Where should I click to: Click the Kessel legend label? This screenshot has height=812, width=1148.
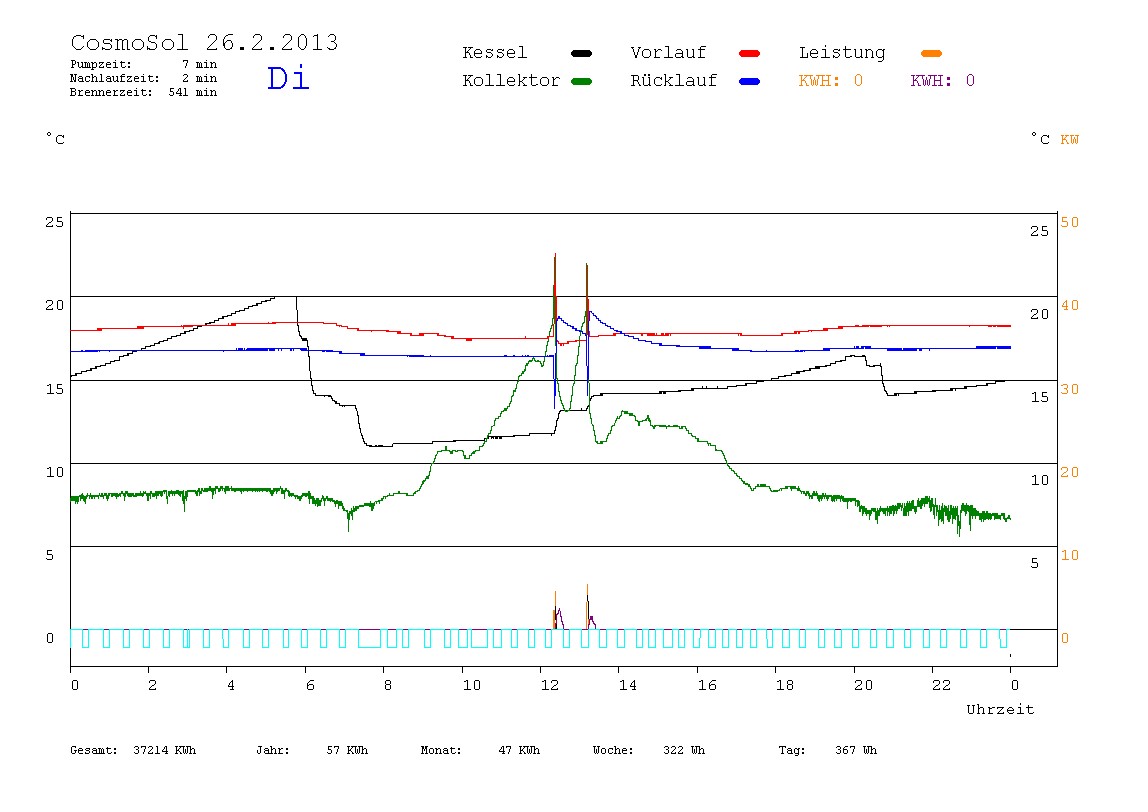tap(494, 53)
